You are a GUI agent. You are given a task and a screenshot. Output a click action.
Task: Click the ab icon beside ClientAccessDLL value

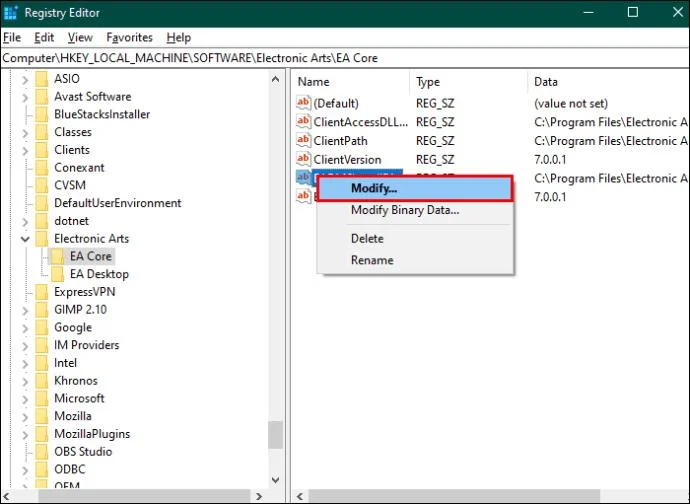pyautogui.click(x=304, y=122)
